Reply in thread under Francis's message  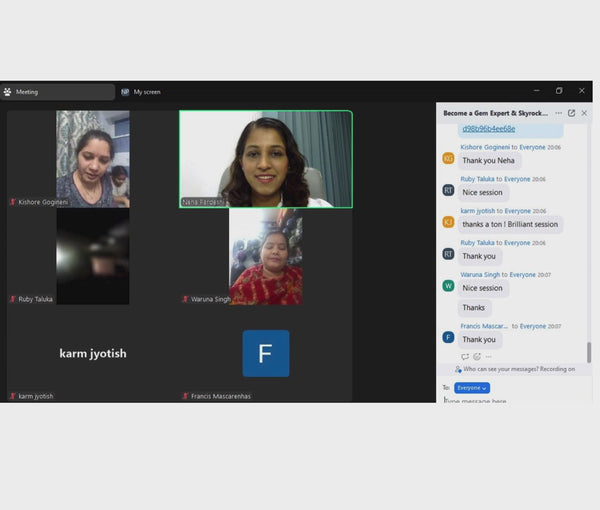465,357
